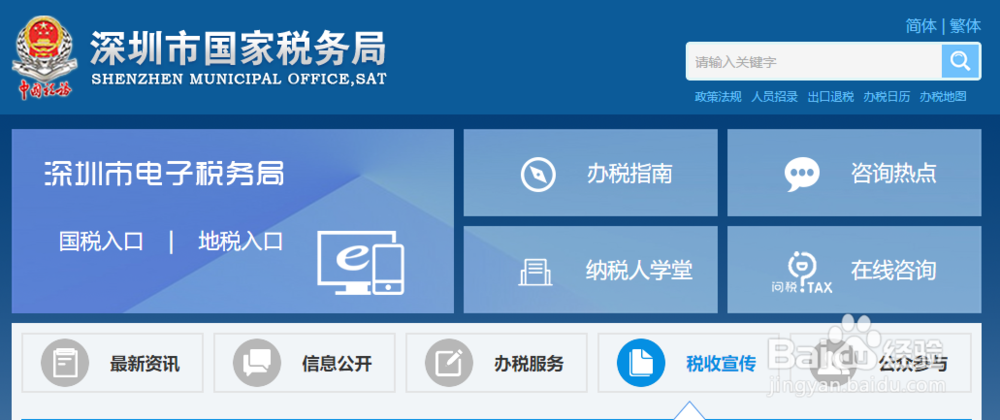Click the compass icon beside 办税指南

click(538, 173)
